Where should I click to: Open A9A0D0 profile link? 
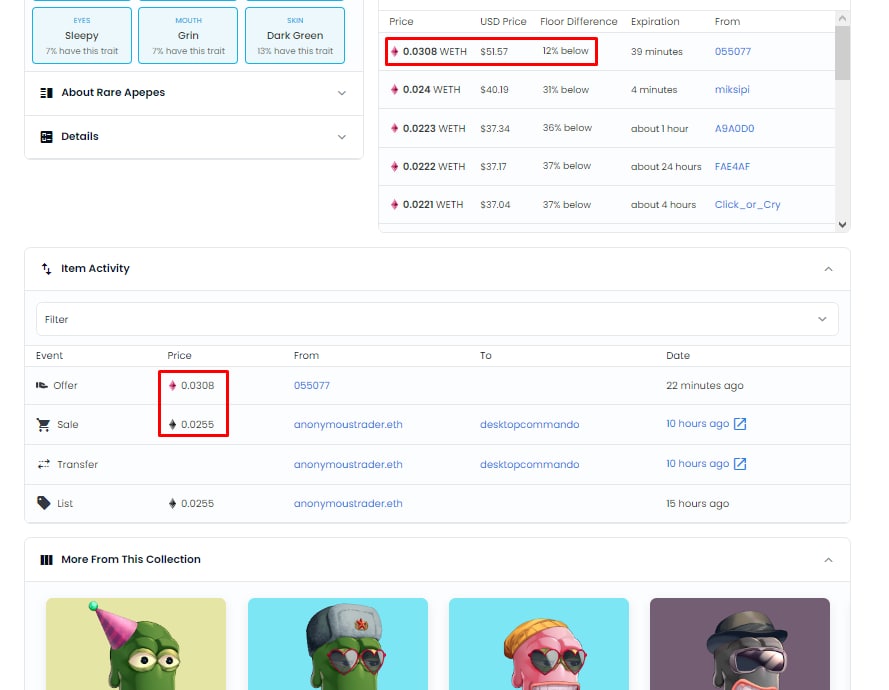[x=734, y=129]
